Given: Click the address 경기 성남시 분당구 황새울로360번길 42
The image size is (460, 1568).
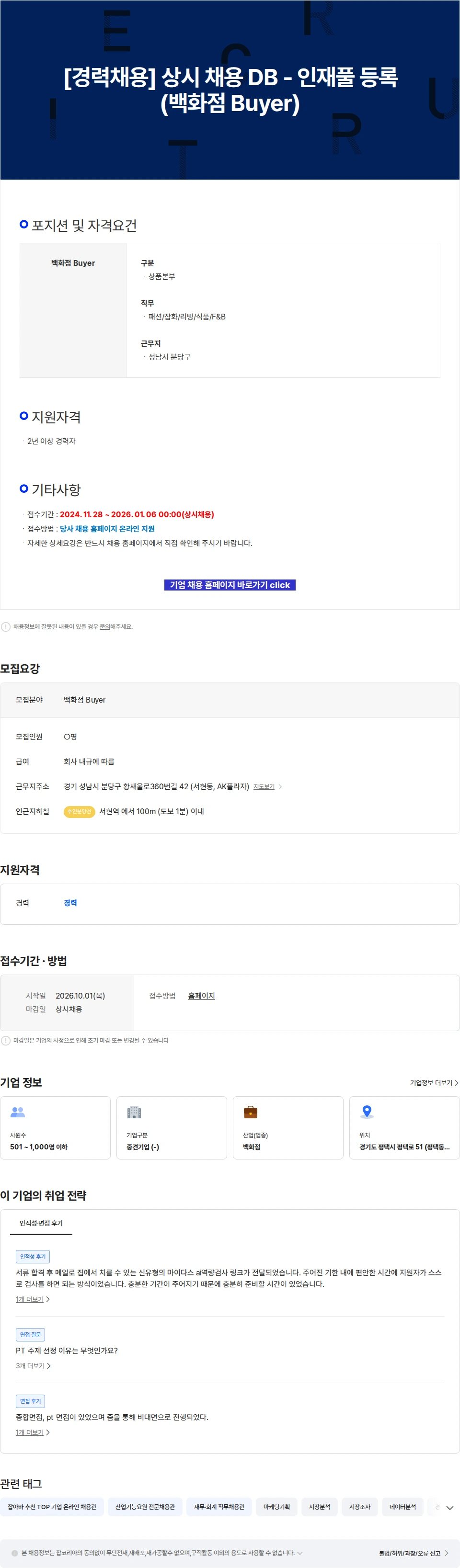Looking at the screenshot, I should [x=157, y=786].
